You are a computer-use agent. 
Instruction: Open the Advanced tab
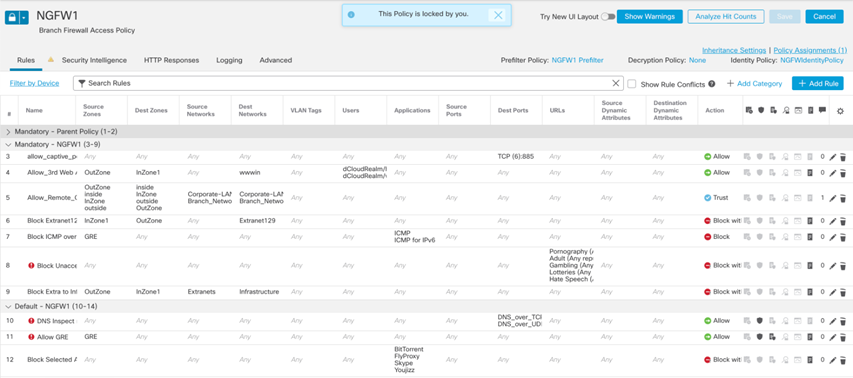(x=275, y=60)
